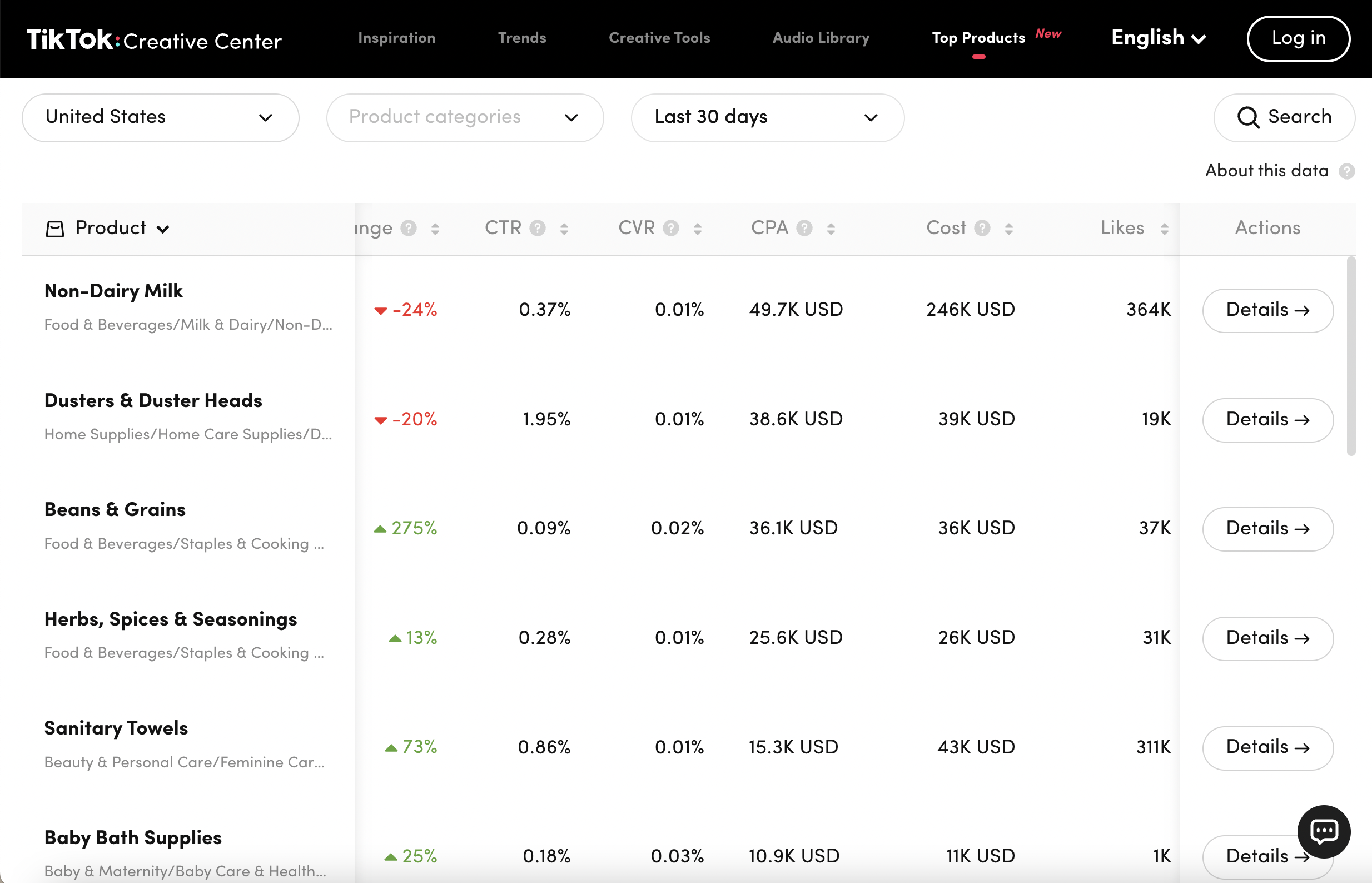Go to the Trends nav tab

click(x=521, y=38)
